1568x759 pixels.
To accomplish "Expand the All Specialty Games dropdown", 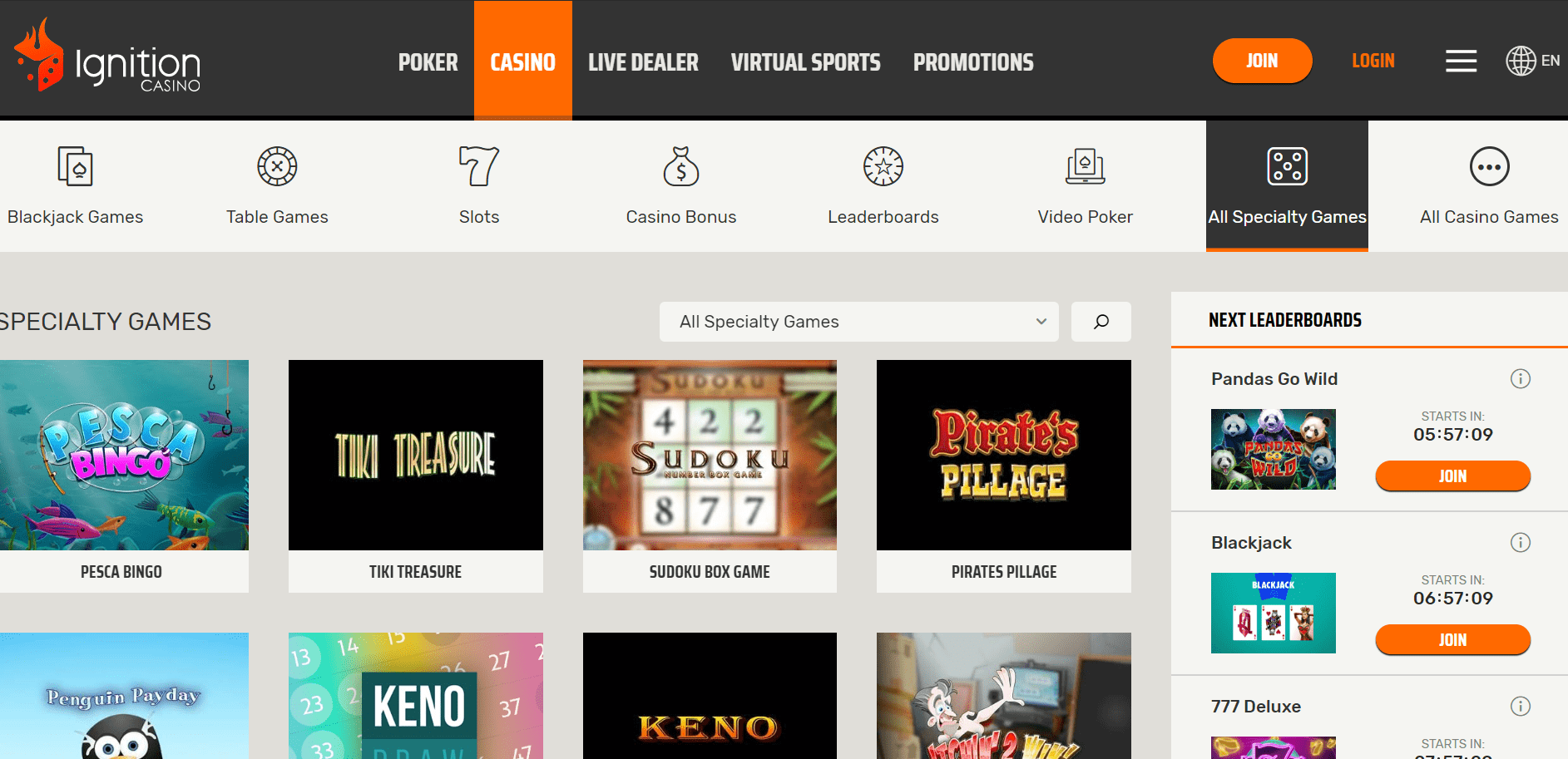I will tap(1040, 322).
